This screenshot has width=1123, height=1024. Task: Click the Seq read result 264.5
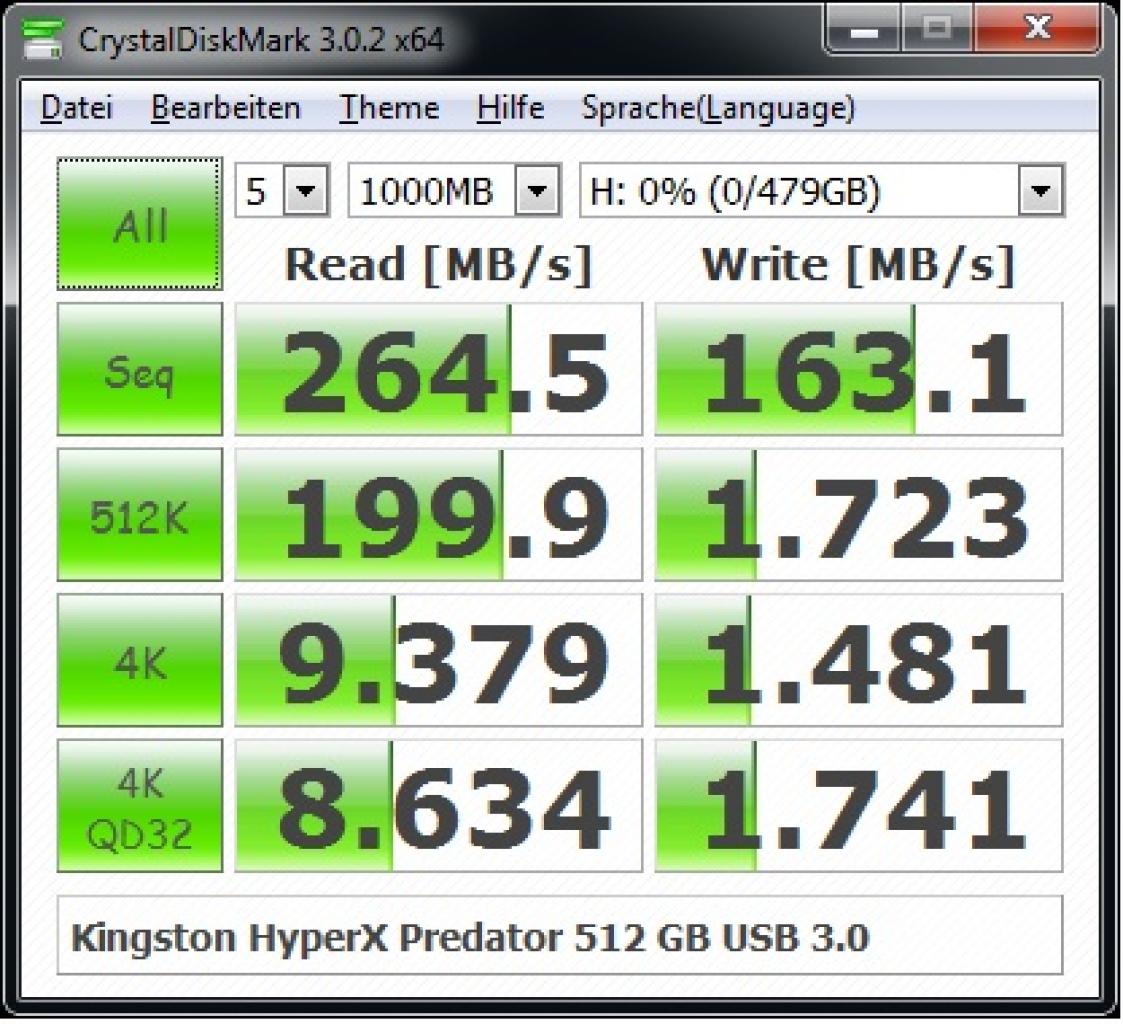439,369
